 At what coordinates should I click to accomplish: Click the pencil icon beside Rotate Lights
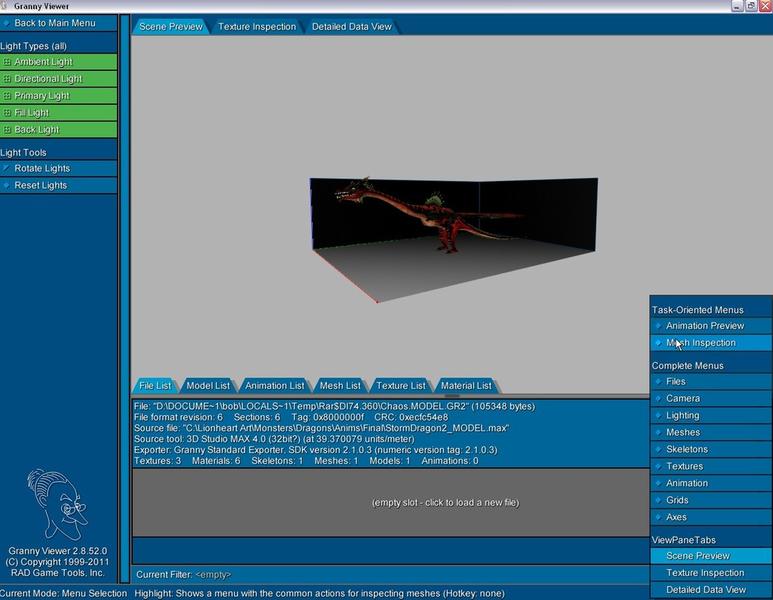(6, 168)
